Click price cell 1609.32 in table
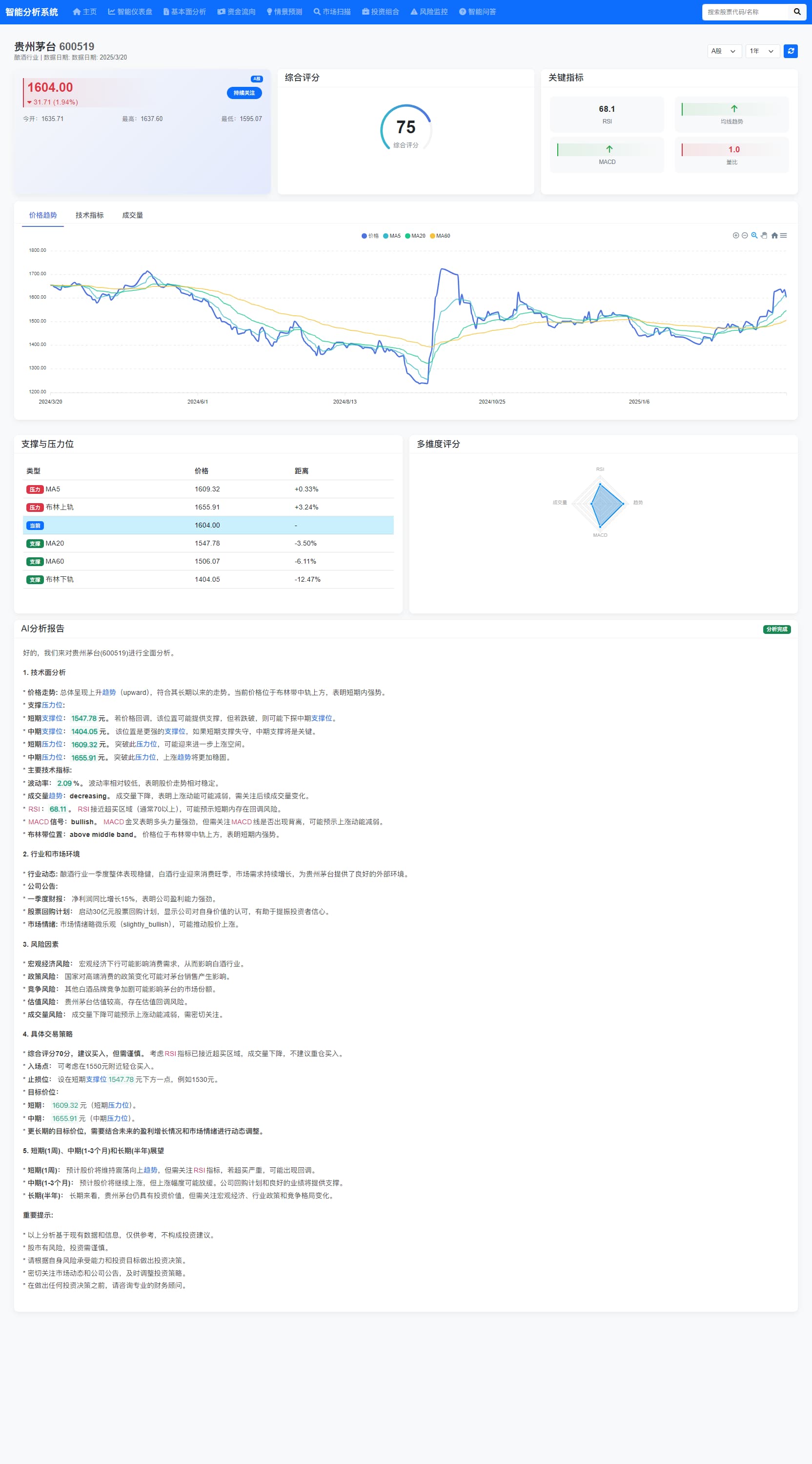The width and height of the screenshot is (812, 1464). [x=207, y=489]
